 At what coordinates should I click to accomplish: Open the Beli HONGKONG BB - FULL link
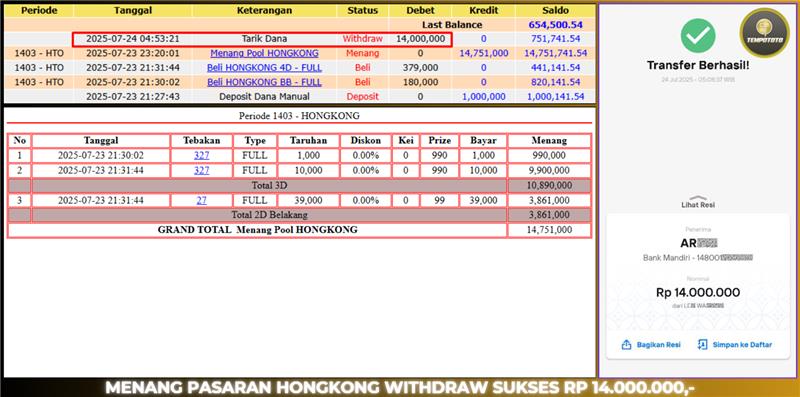click(x=264, y=82)
